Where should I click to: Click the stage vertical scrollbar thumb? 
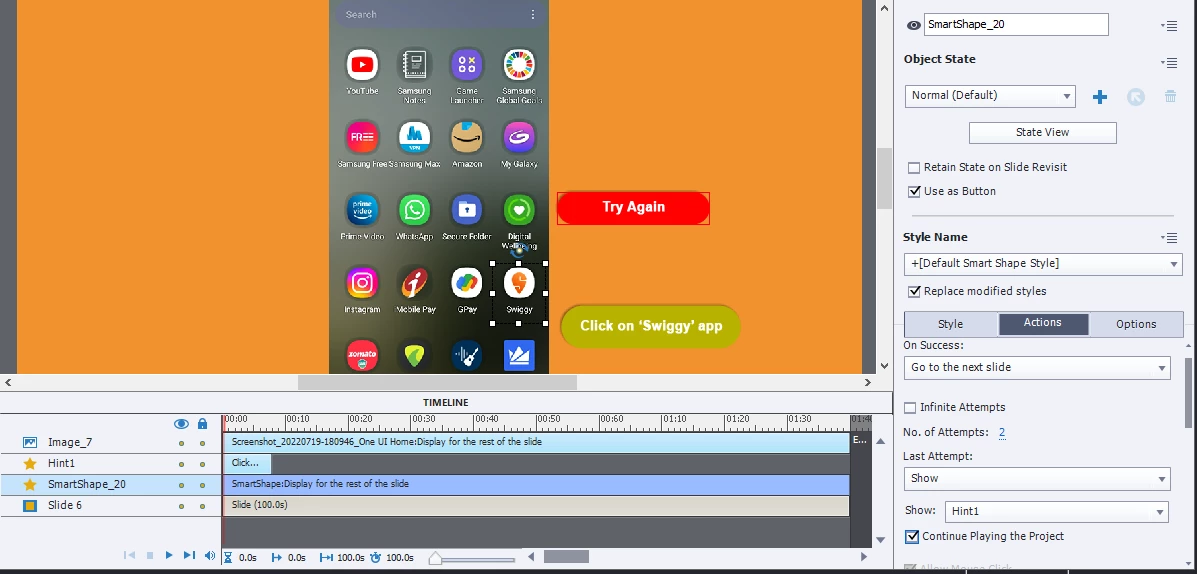884,178
